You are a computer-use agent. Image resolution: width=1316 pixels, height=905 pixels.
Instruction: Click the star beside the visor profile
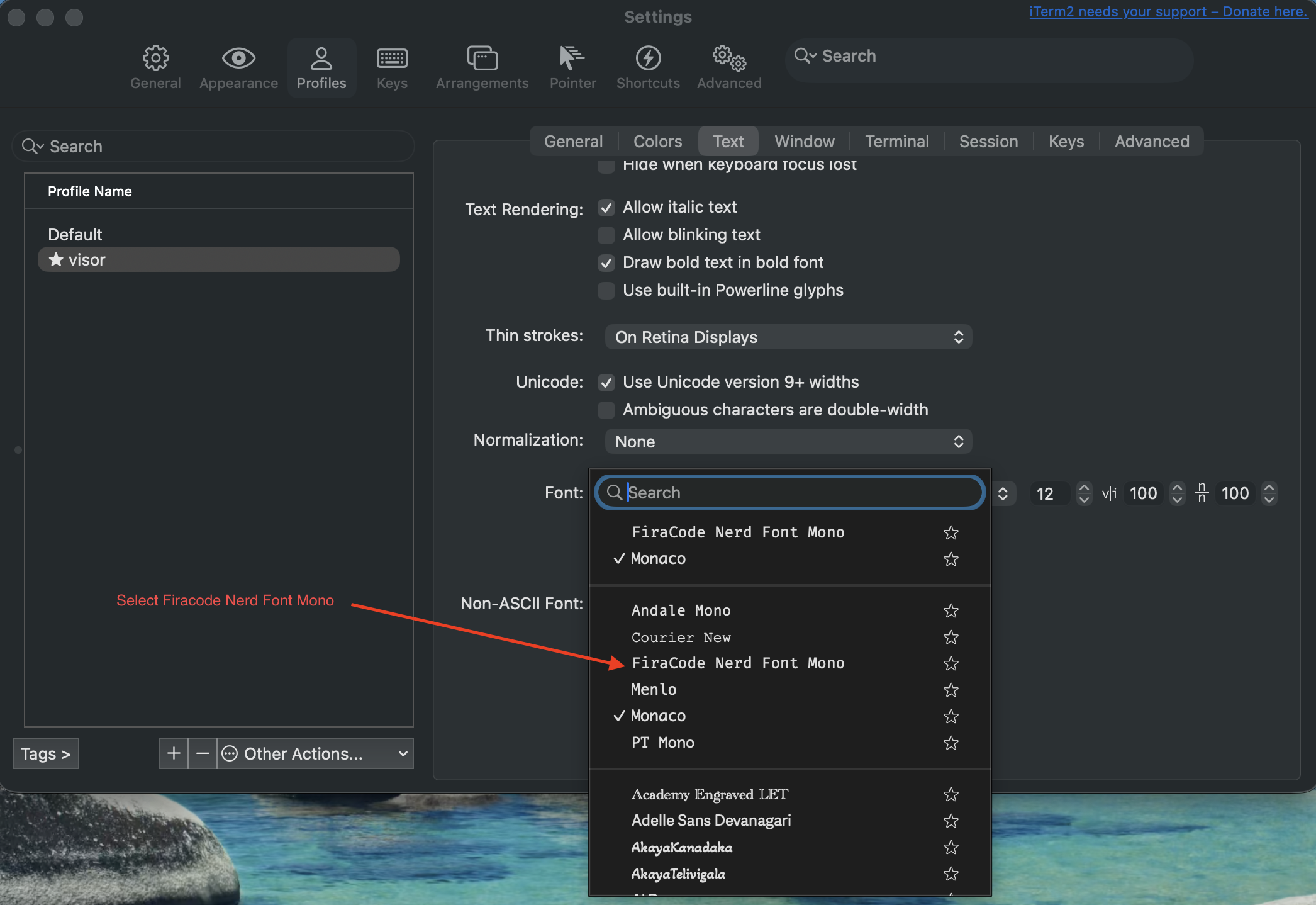coord(56,259)
